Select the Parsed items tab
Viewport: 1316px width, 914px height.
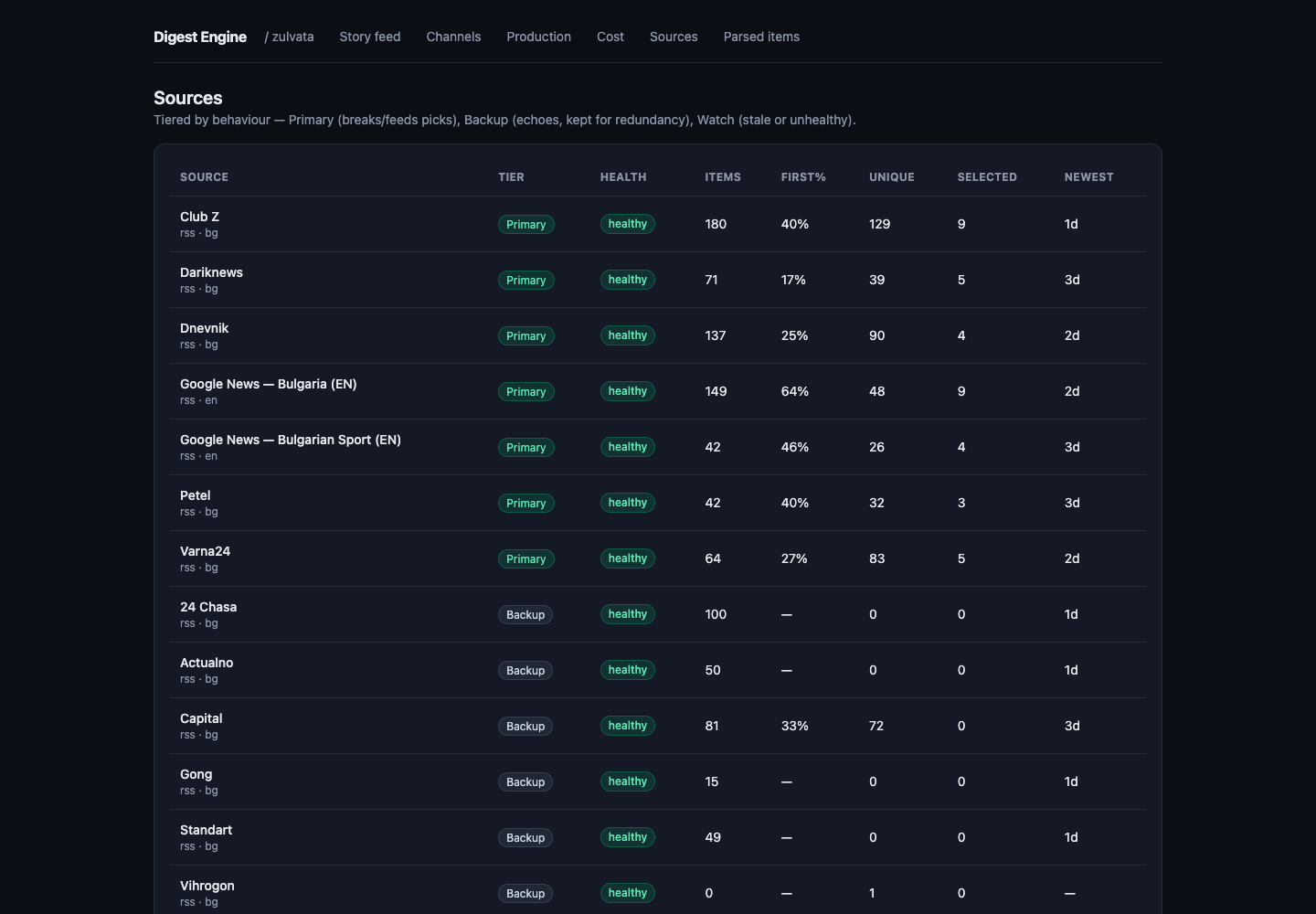761,37
